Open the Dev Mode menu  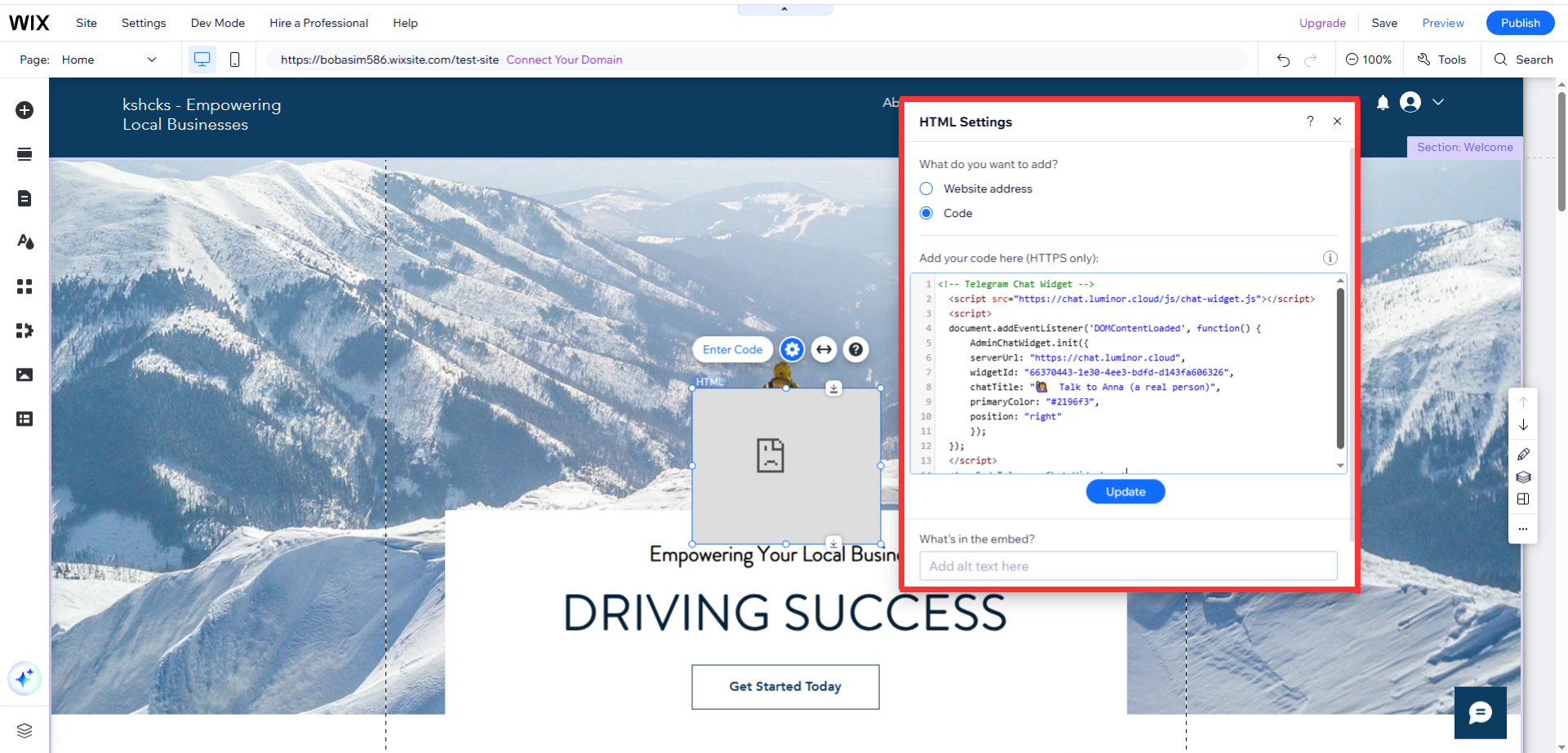point(218,23)
